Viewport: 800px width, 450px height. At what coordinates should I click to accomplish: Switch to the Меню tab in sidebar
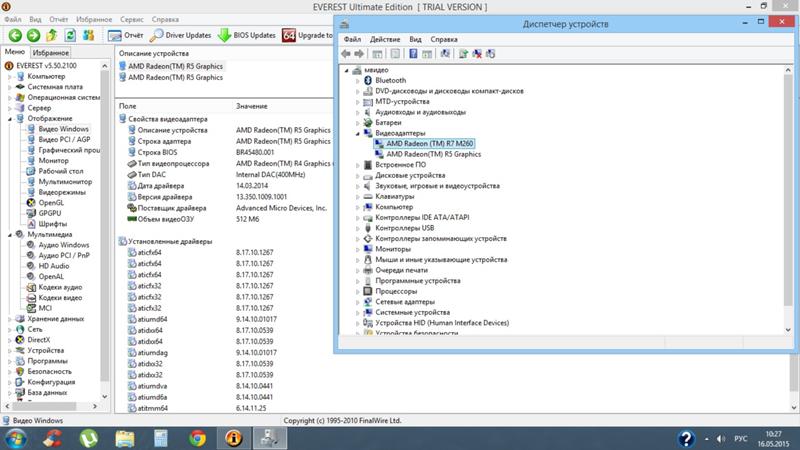click(x=15, y=52)
